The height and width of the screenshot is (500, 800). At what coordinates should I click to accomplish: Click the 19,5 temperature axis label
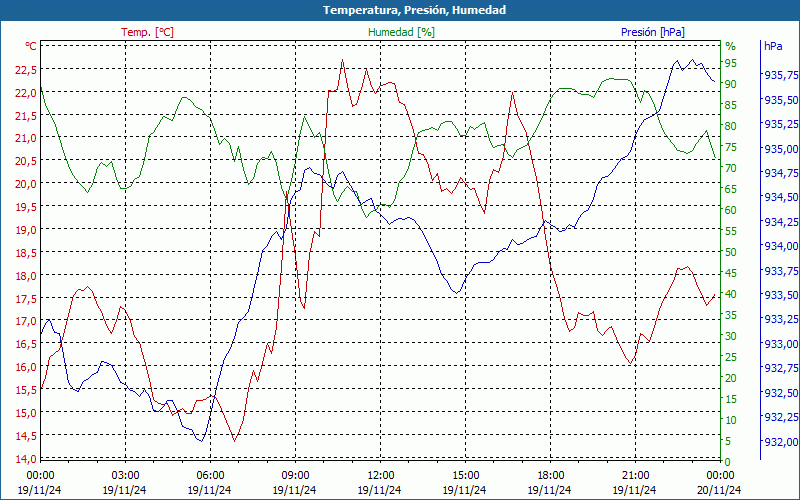26,207
